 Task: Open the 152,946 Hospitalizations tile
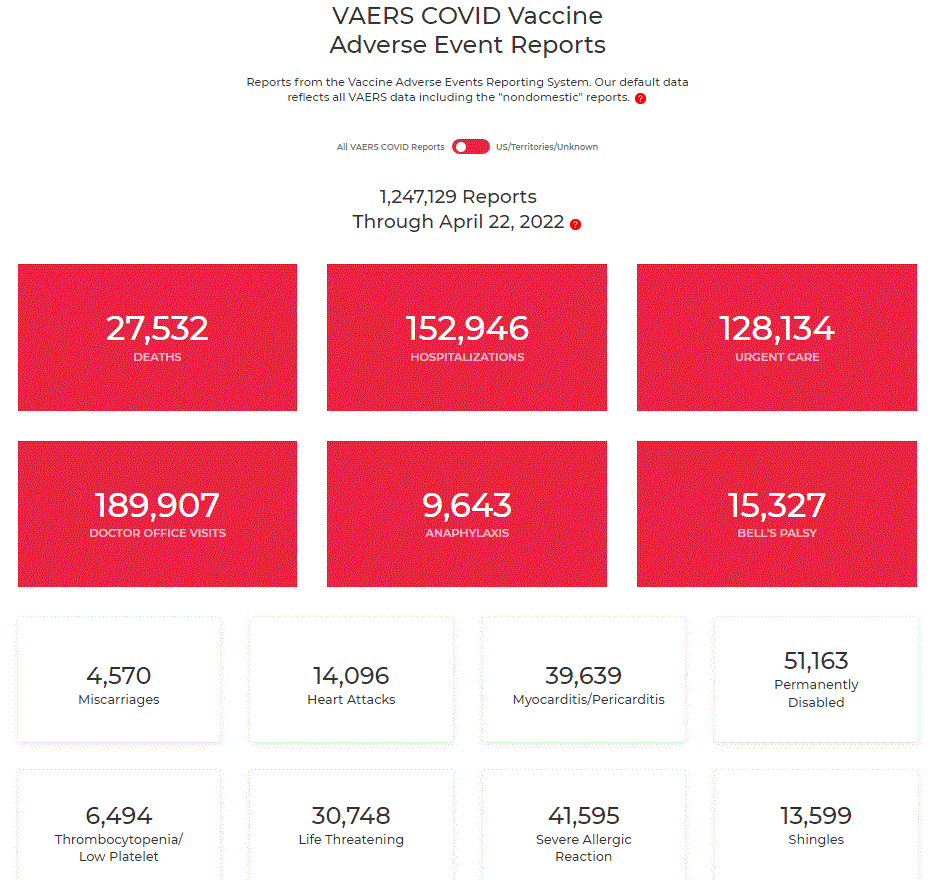point(467,337)
